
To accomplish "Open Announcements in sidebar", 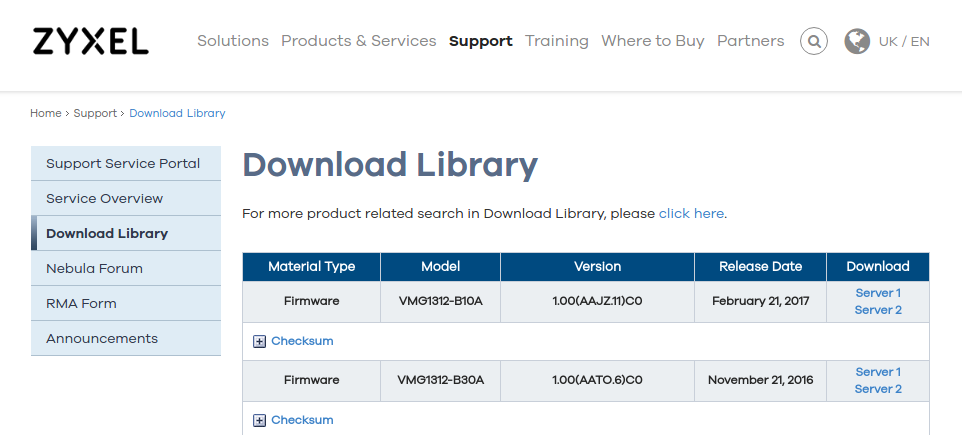I will 126,339.
